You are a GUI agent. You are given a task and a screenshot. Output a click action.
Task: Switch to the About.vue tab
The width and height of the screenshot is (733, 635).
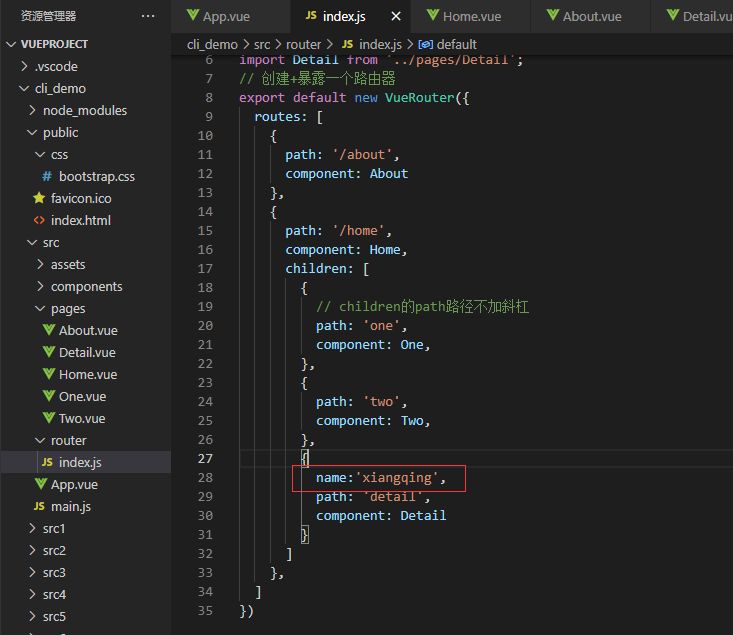click(590, 16)
